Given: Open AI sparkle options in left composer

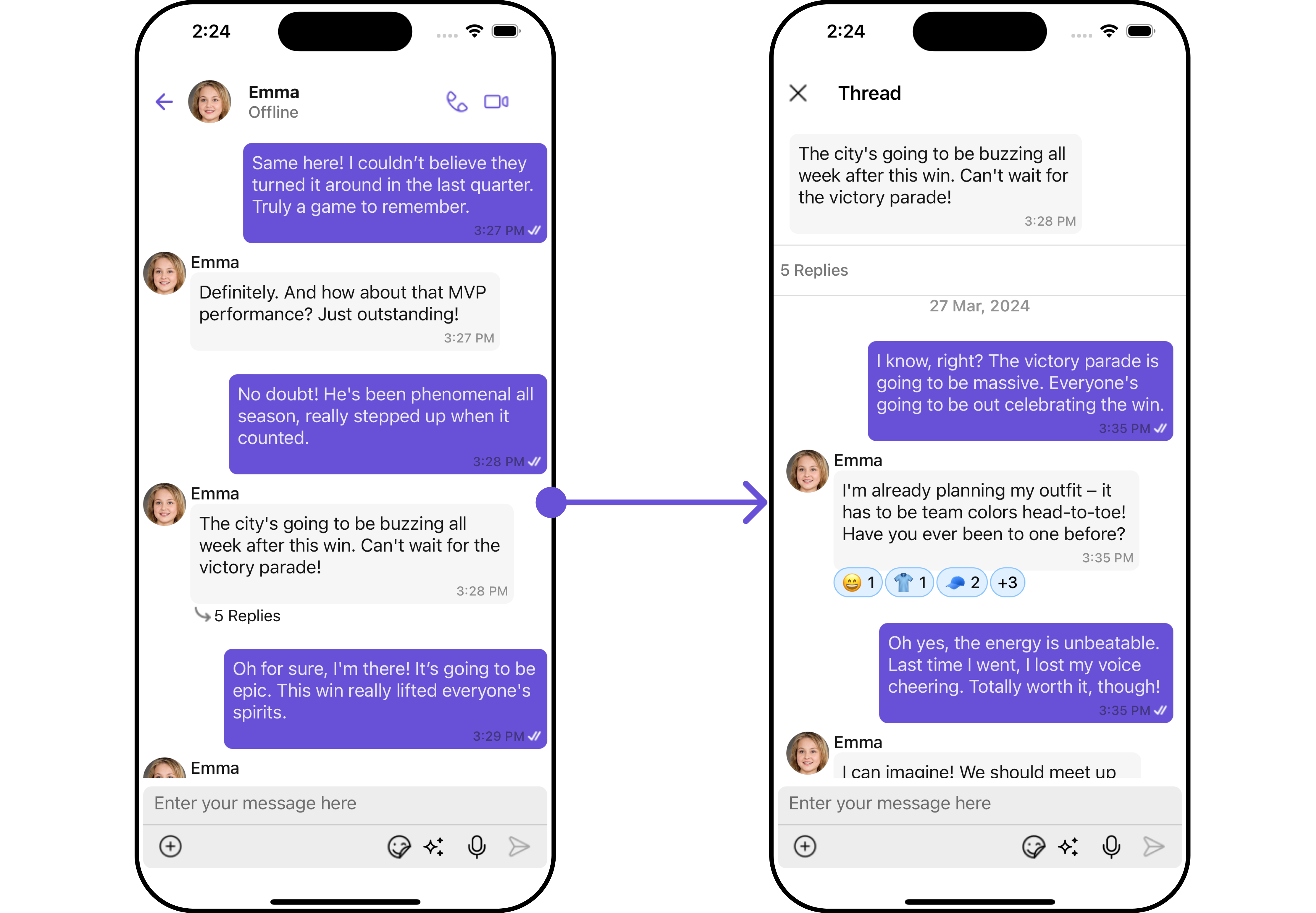Looking at the screenshot, I should coord(434,847).
